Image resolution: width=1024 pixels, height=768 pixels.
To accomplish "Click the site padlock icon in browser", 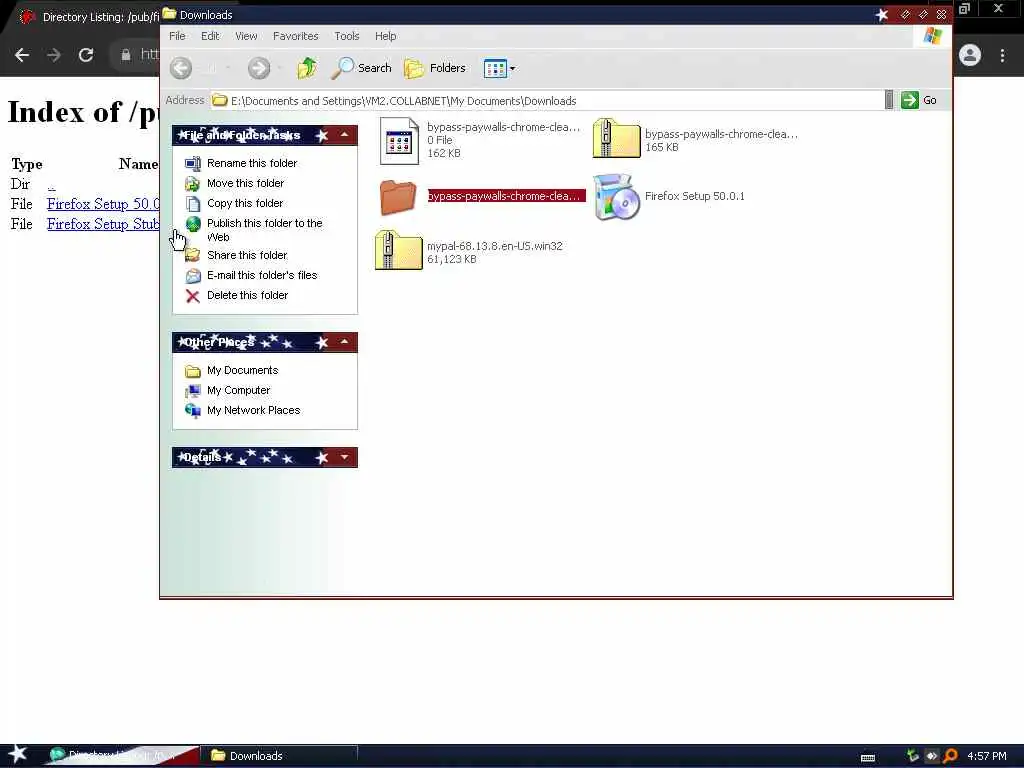I will click(125, 55).
